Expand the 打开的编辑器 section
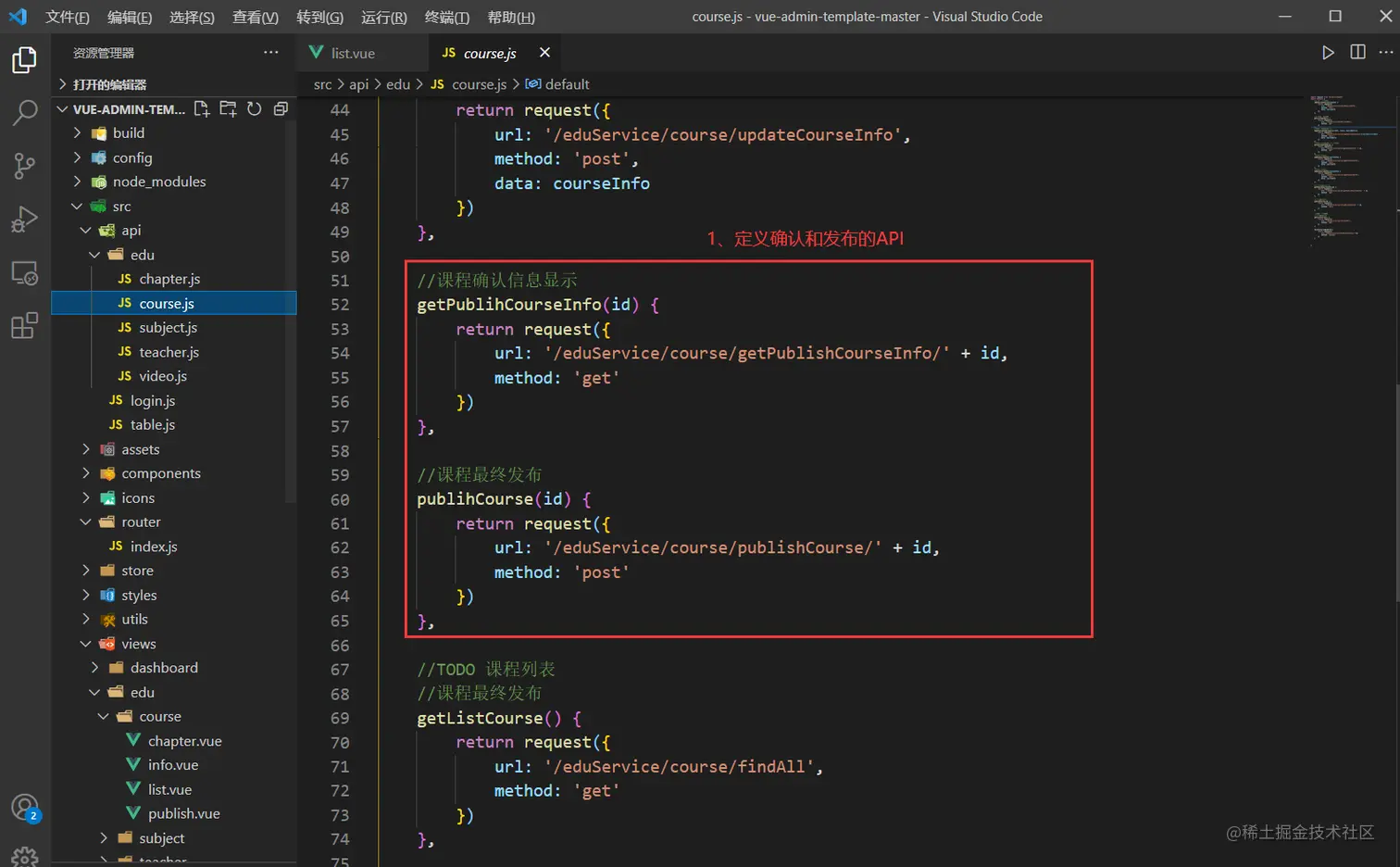This screenshot has height=867, width=1400. (x=174, y=84)
